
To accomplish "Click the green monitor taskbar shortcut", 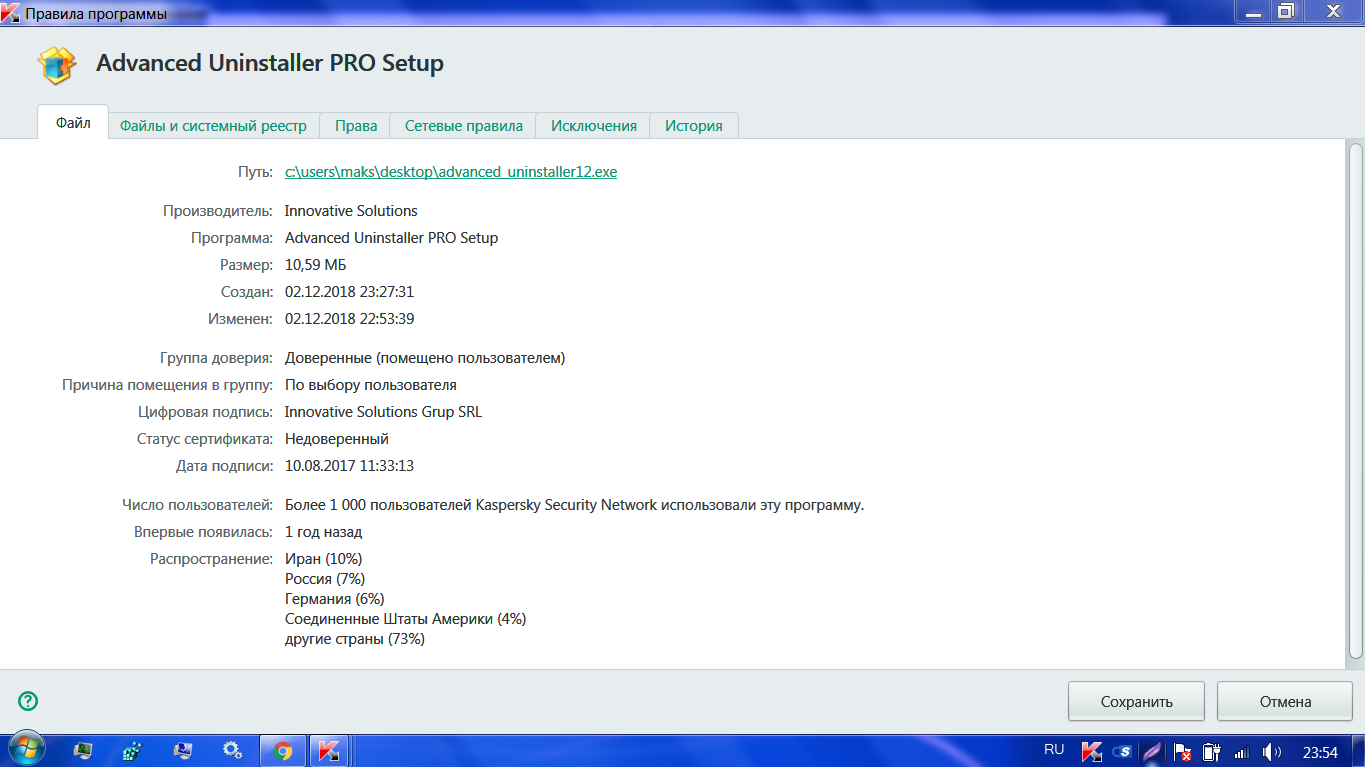I will (83, 750).
